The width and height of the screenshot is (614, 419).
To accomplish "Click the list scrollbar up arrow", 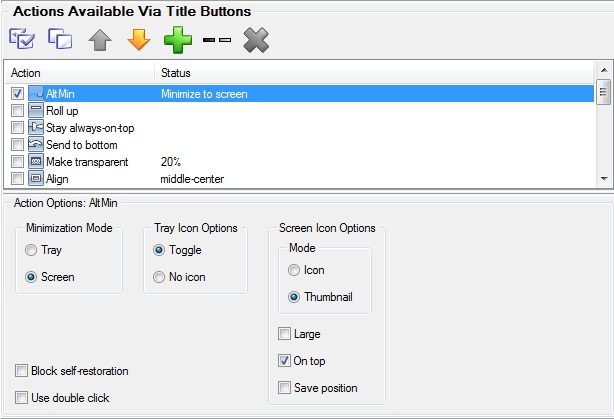I will click(604, 70).
